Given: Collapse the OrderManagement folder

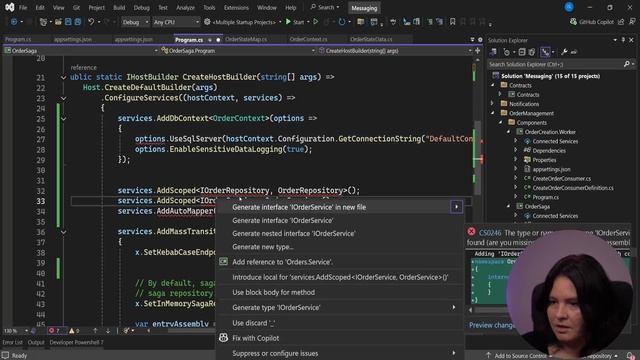Looking at the screenshot, I should click(492, 113).
